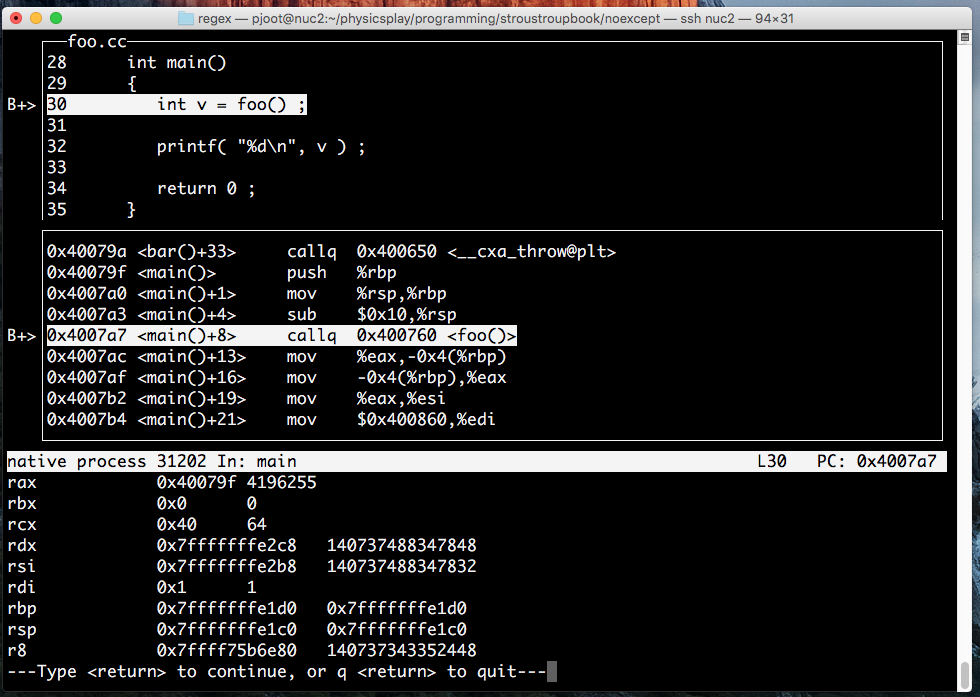Click the B+> breakpoint marker beside line 30
Screen dimensions: 980x697
pyautogui.click(x=22, y=105)
